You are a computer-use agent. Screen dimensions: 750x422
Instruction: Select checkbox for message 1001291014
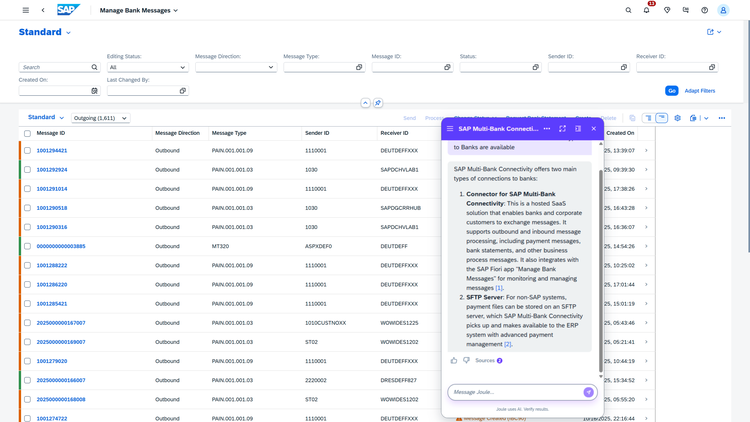click(27, 189)
